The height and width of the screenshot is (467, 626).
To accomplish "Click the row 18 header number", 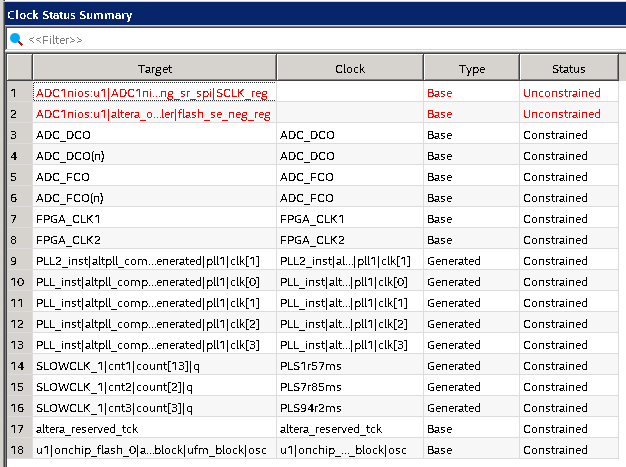I will [15, 450].
